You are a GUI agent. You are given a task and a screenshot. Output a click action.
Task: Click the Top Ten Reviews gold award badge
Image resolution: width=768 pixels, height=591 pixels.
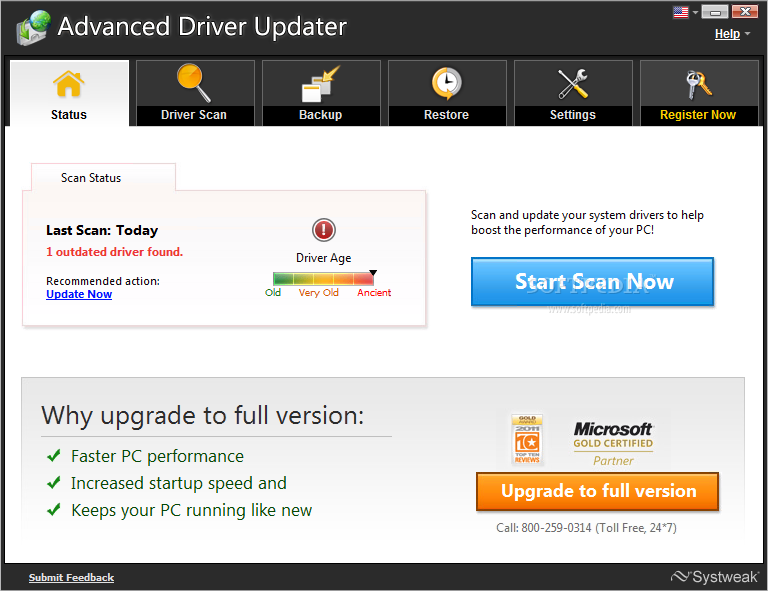(527, 439)
